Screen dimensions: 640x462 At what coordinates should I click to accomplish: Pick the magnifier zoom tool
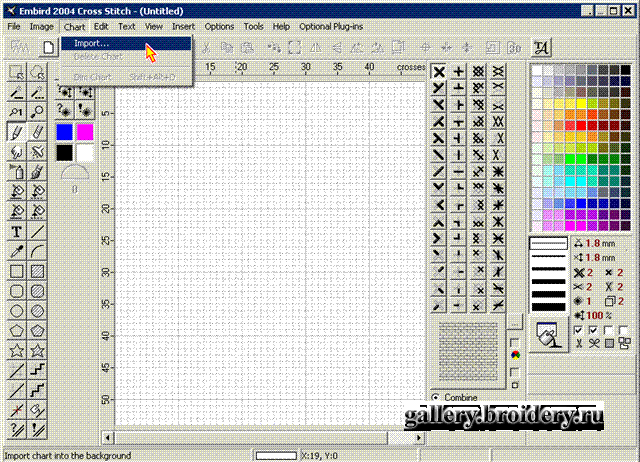[x=38, y=111]
